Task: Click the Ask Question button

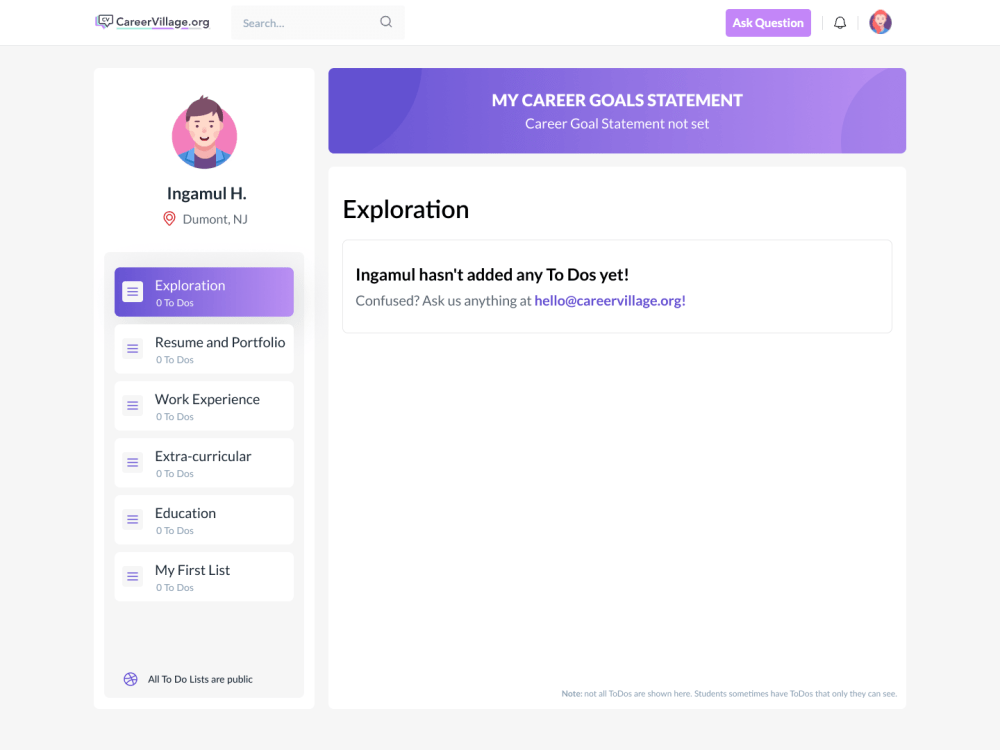Action: (768, 23)
